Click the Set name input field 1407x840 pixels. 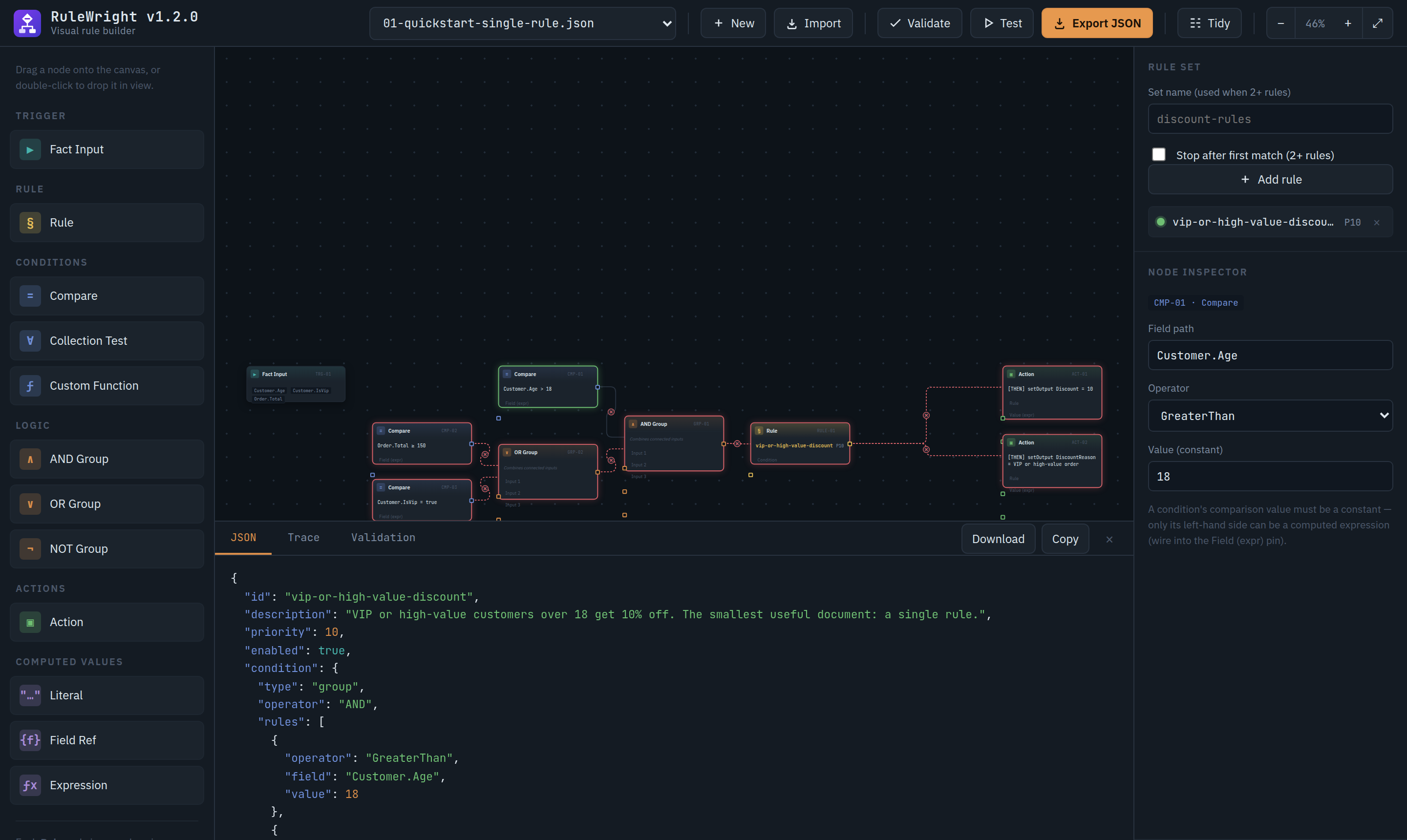click(x=1270, y=119)
